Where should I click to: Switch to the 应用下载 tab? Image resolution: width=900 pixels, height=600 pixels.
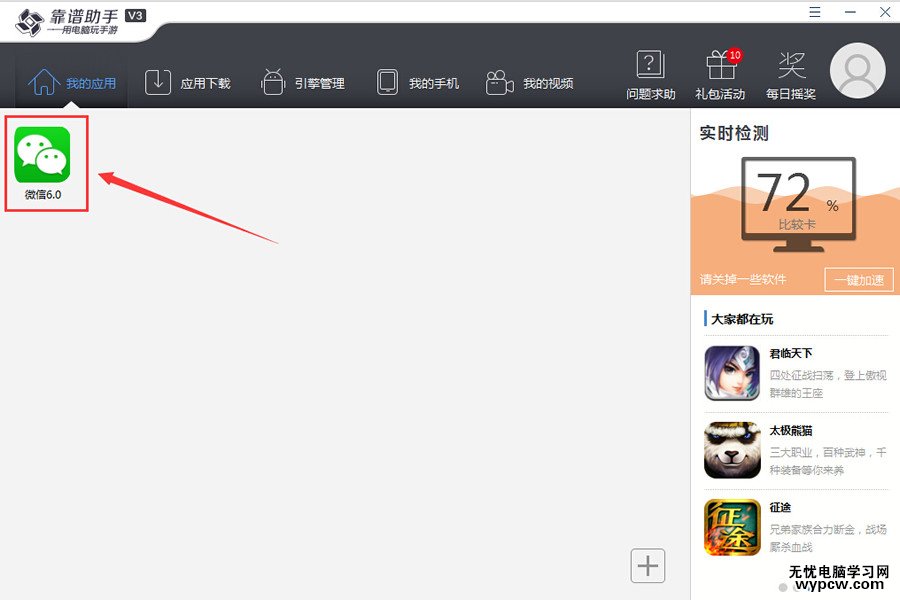click(187, 83)
